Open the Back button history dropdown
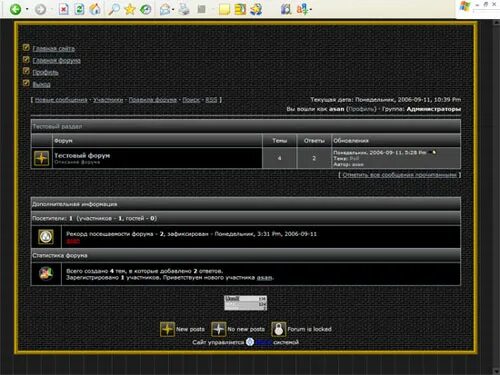This screenshot has height=375, width=500. pyautogui.click(x=27, y=9)
